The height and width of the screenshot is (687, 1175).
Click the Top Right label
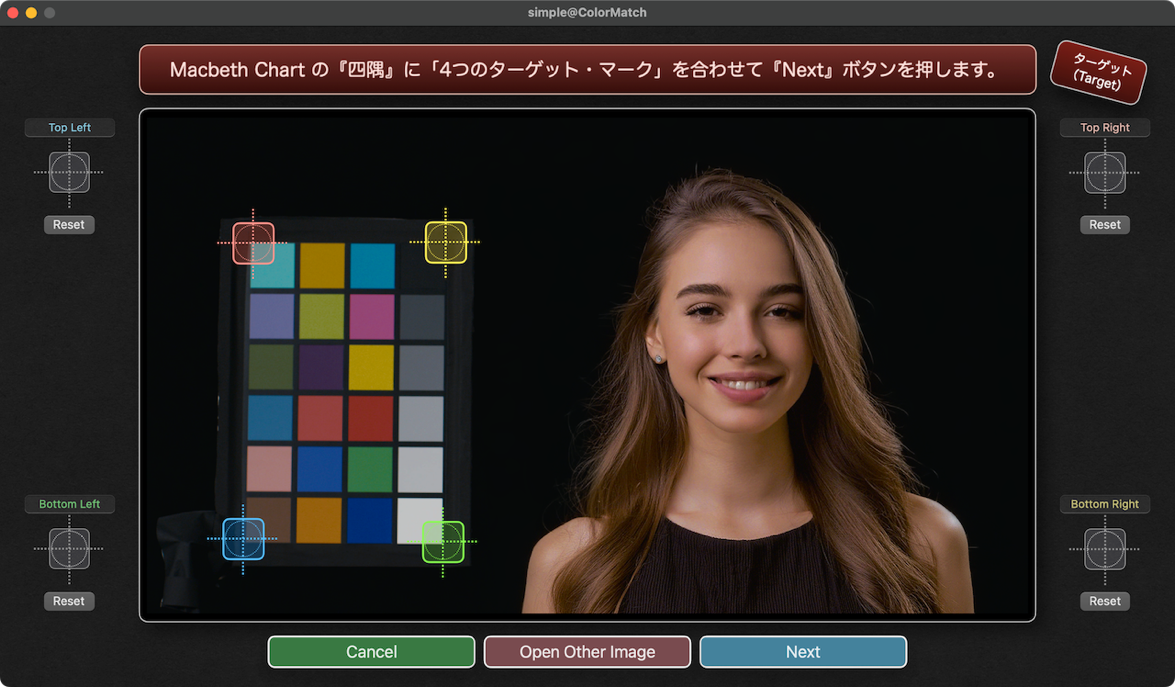[1105, 127]
